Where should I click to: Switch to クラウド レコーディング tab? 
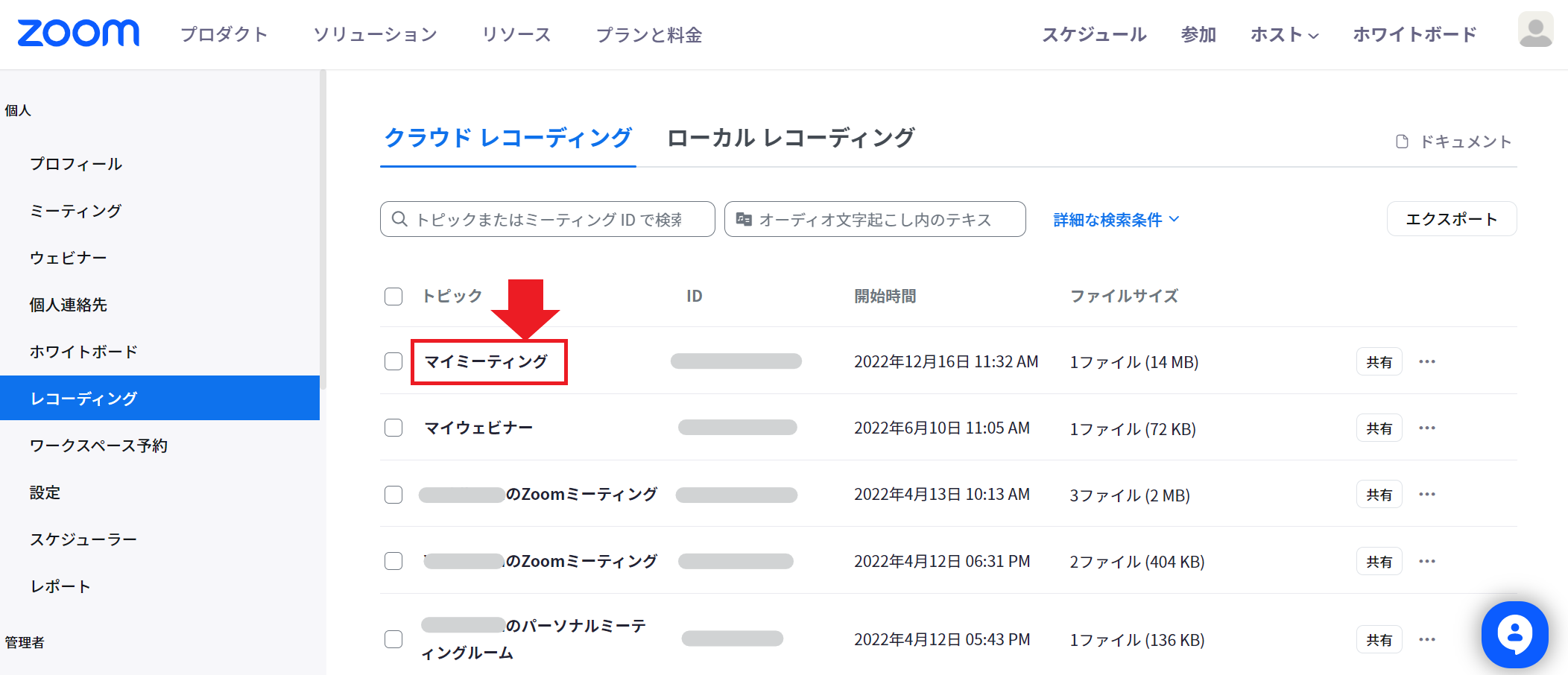(508, 138)
